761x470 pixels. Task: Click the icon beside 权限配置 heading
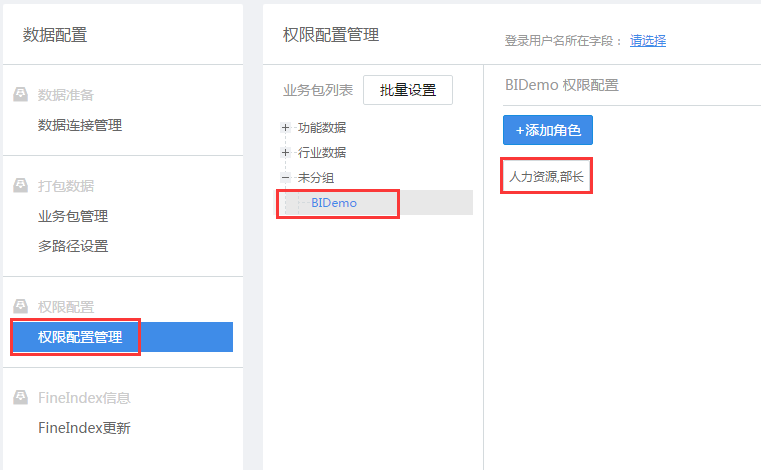20,306
